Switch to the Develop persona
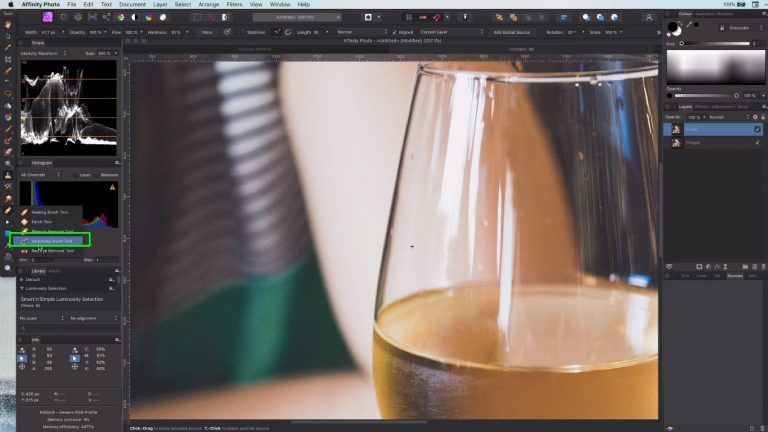 78,17
